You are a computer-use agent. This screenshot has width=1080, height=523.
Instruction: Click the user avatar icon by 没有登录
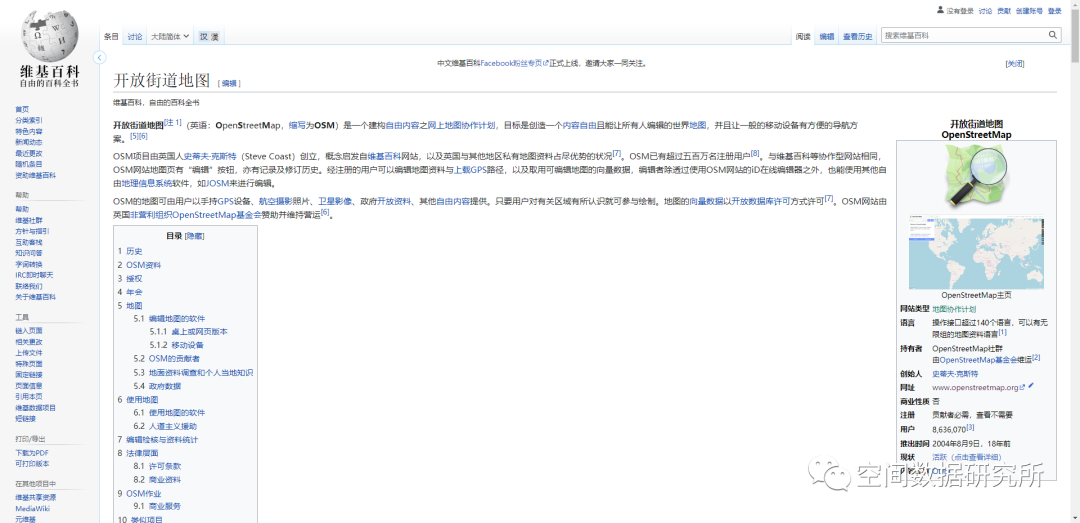click(x=940, y=10)
